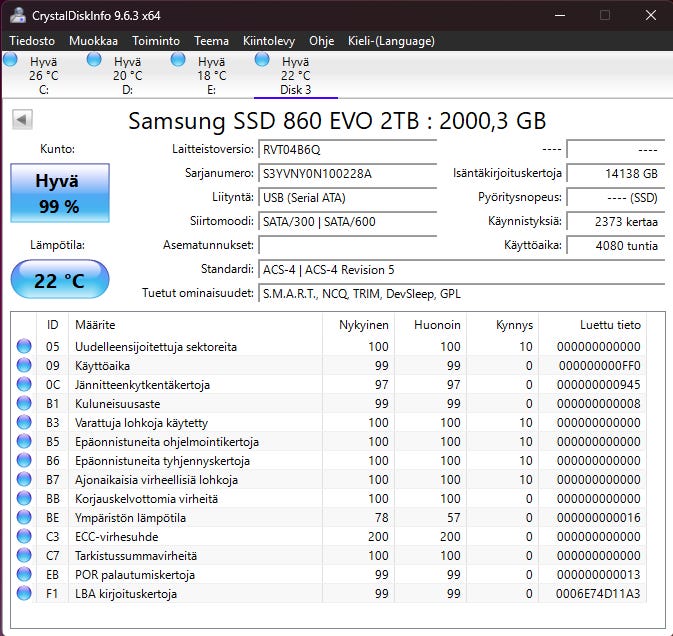Viewport: 673px width, 636px height.
Task: Select drive C: status orb
Action: coord(11,61)
